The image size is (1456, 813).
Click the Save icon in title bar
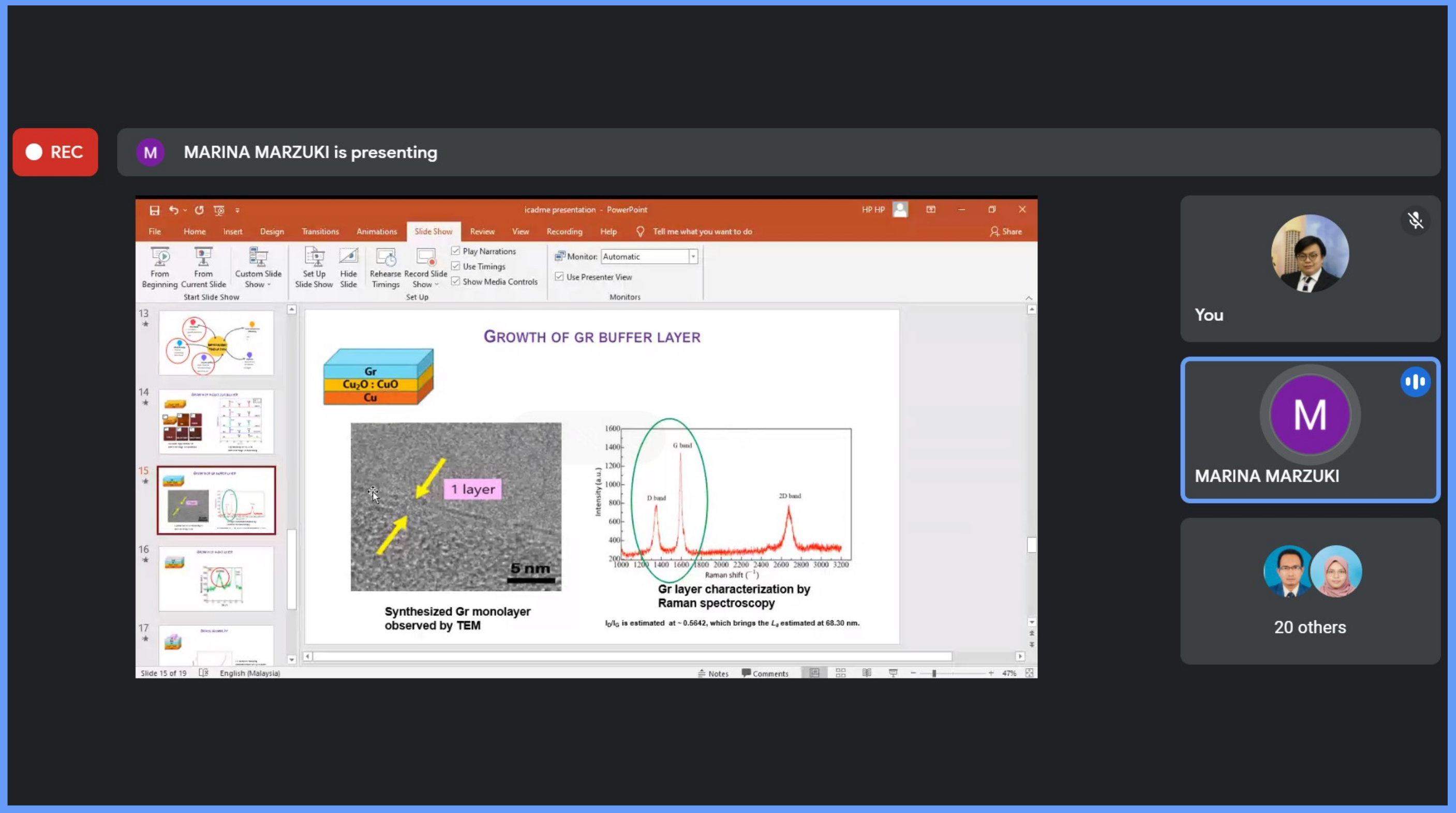(x=154, y=210)
